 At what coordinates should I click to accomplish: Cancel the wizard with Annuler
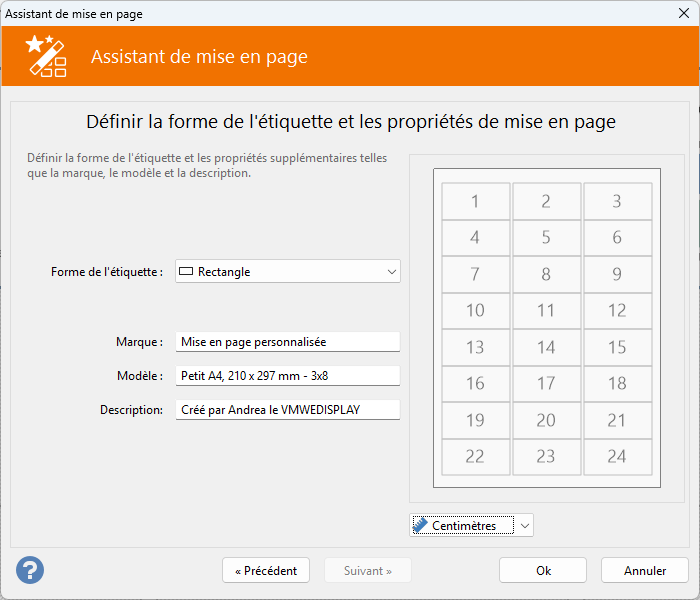(x=645, y=570)
